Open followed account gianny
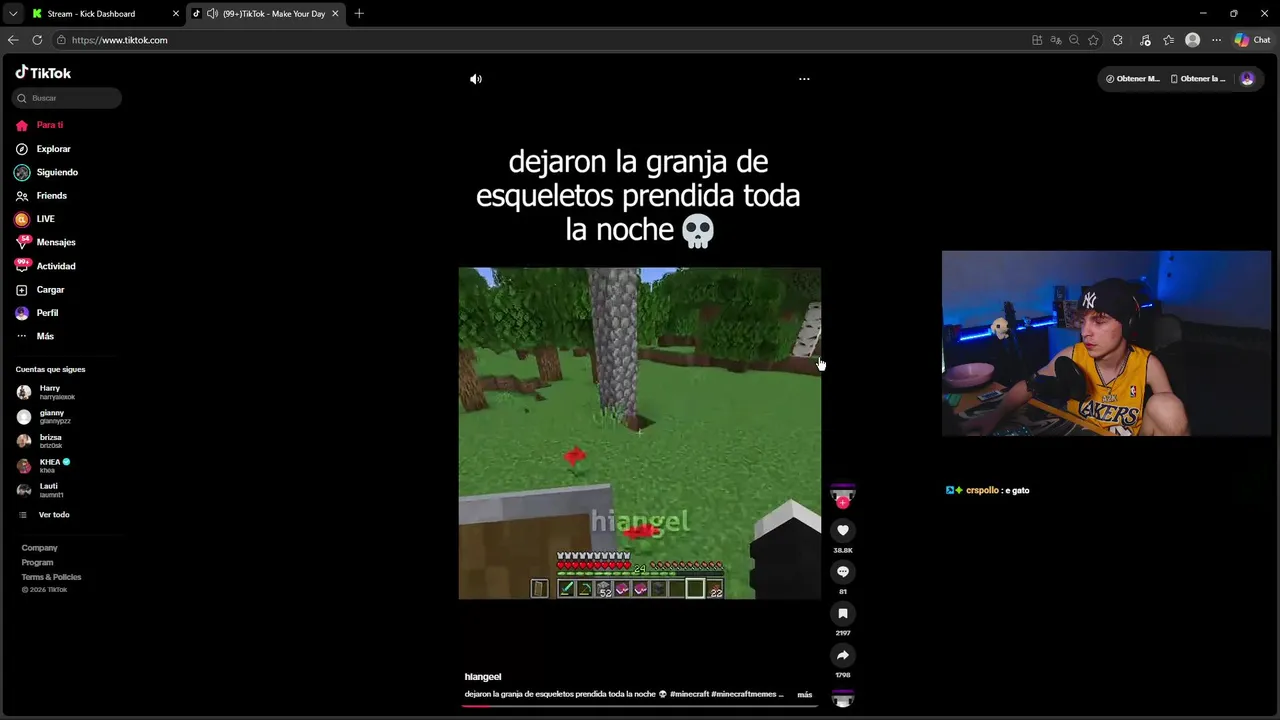This screenshot has height=720, width=1280. [x=46, y=417]
